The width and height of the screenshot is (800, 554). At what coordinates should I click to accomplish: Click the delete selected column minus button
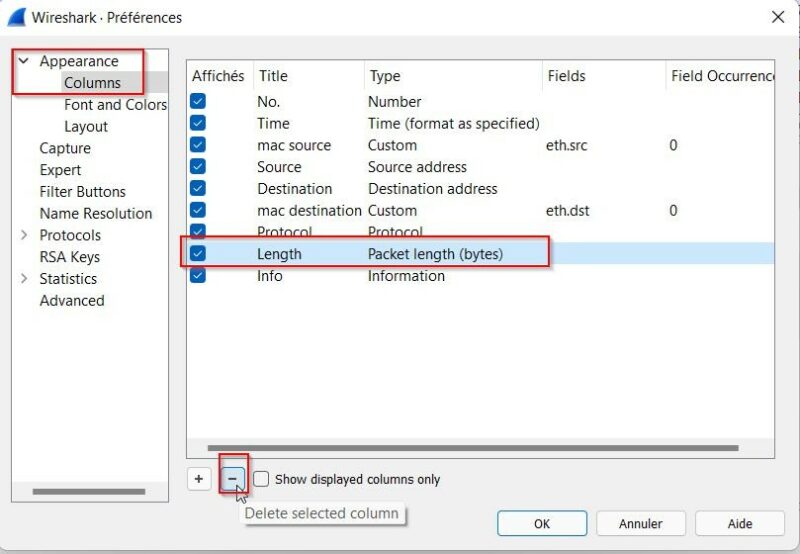point(232,479)
